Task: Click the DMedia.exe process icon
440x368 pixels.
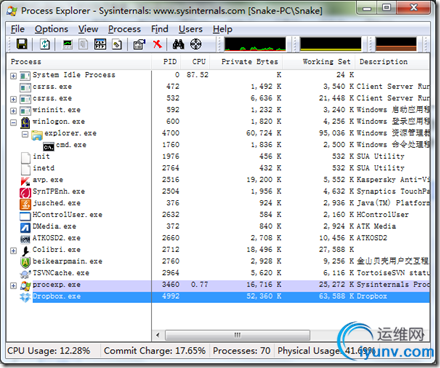Action: tap(25, 227)
